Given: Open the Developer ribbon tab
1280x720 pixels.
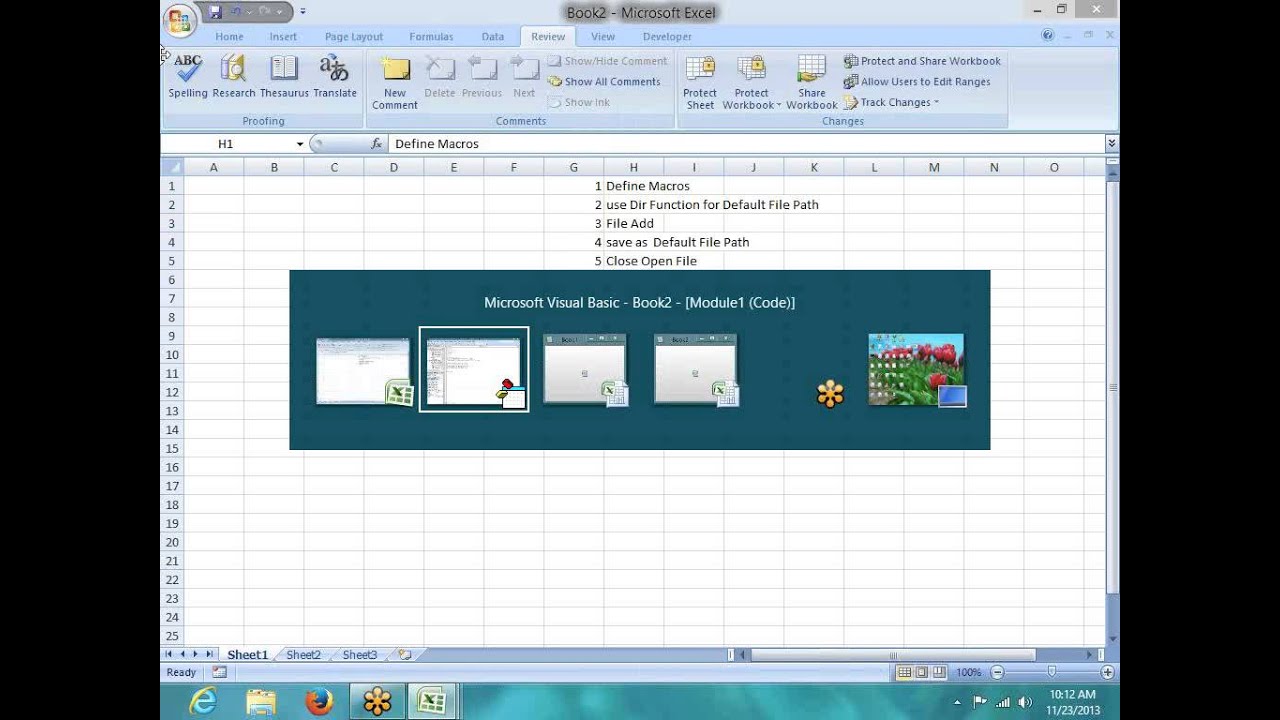Looking at the screenshot, I should click(x=667, y=37).
